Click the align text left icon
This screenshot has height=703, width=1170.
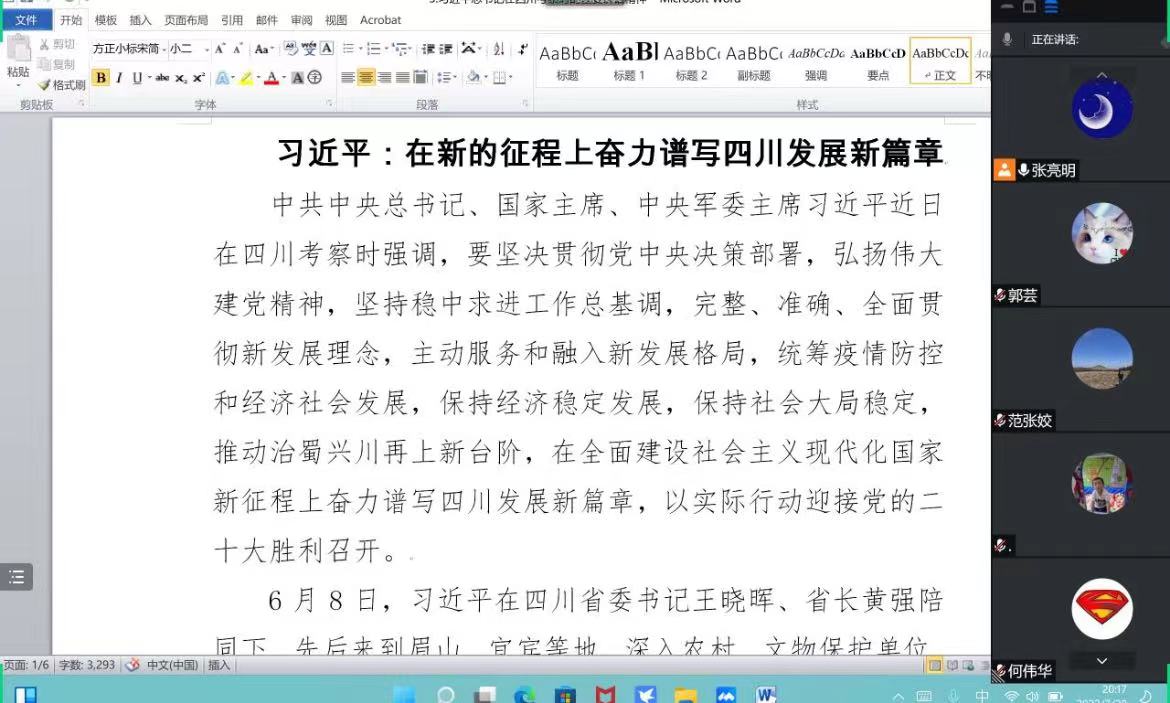click(348, 77)
